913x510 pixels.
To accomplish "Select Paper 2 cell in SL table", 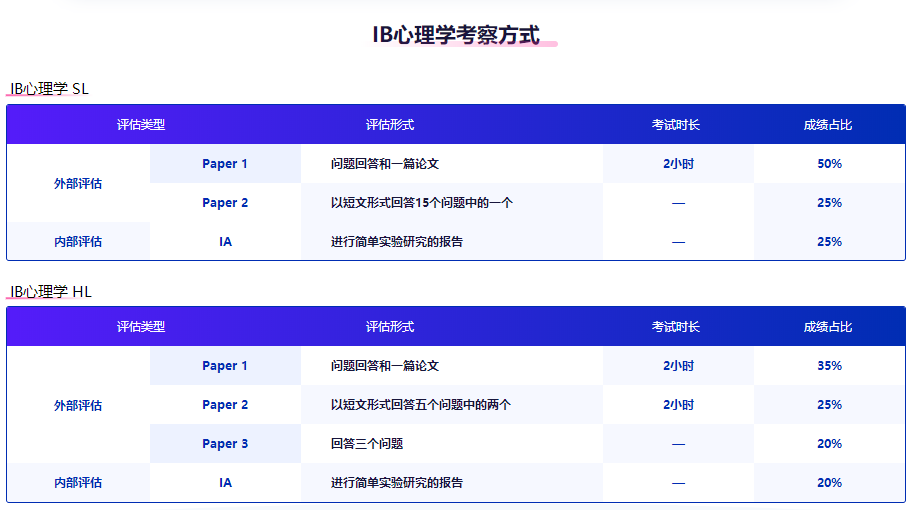I will [225, 203].
